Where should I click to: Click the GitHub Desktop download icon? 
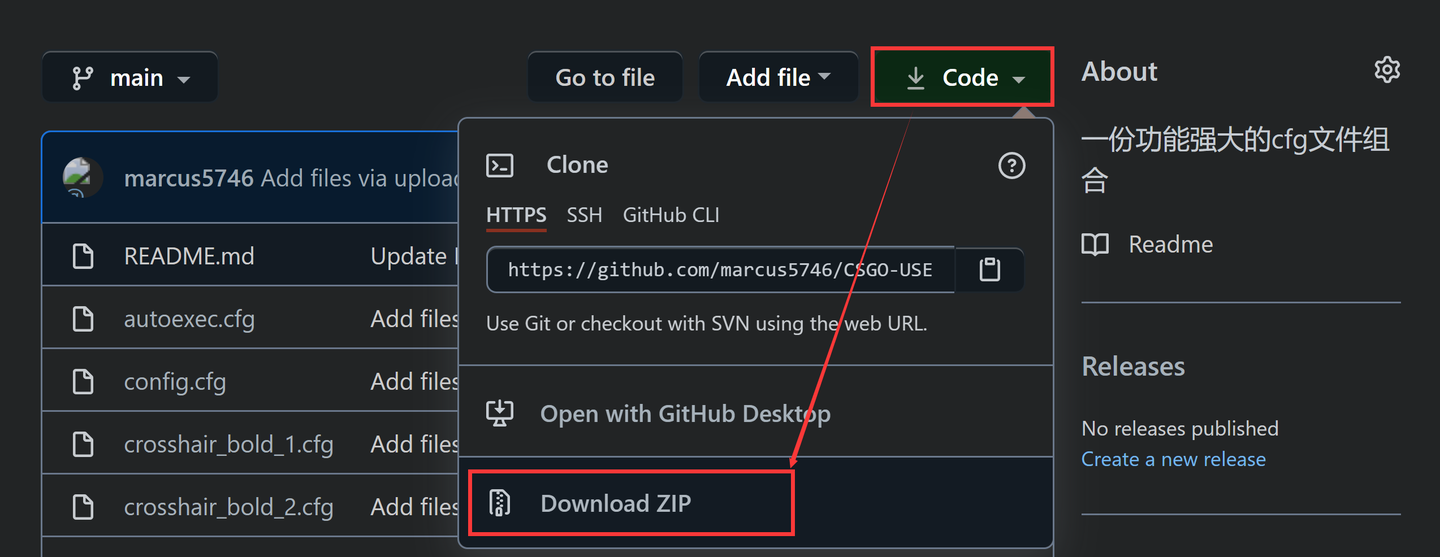pyautogui.click(x=499, y=413)
